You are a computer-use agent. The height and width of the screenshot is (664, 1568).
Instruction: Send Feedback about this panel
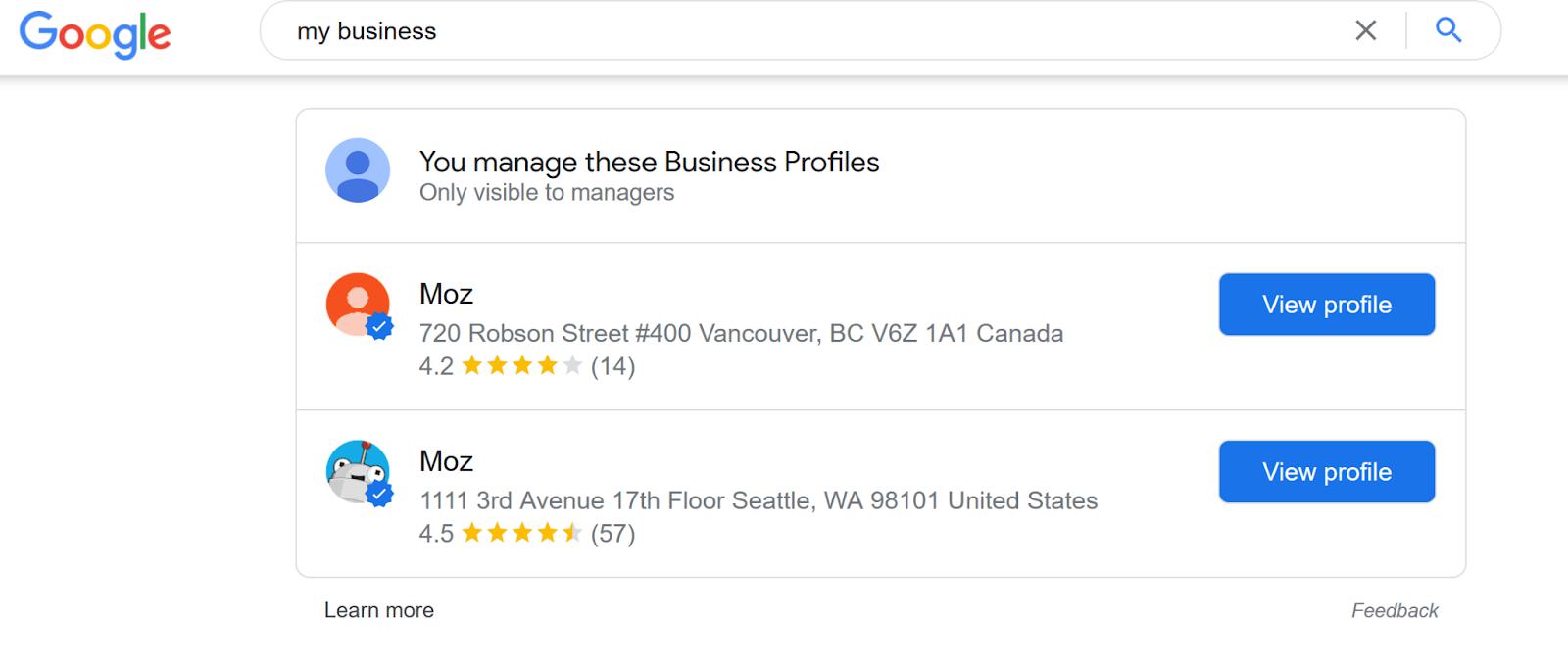[1394, 611]
